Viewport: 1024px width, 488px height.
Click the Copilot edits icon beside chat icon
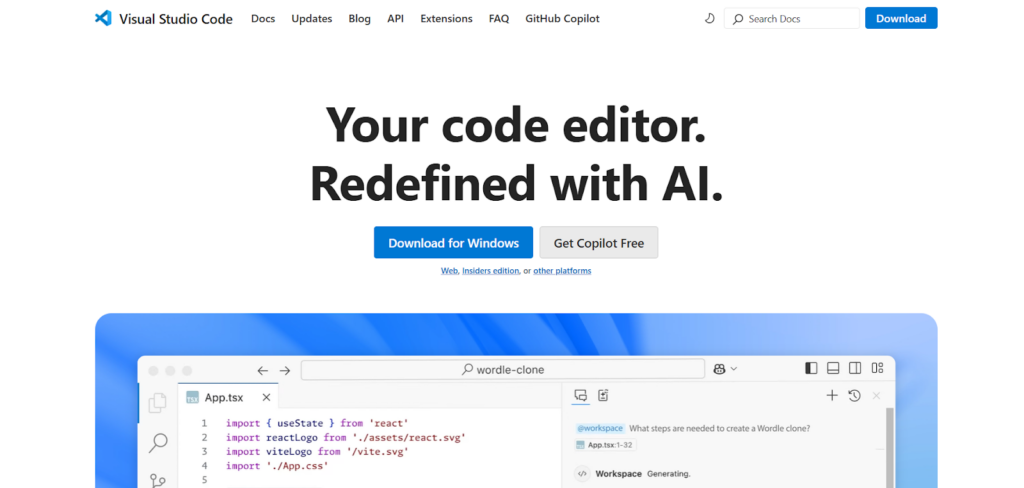(x=603, y=395)
